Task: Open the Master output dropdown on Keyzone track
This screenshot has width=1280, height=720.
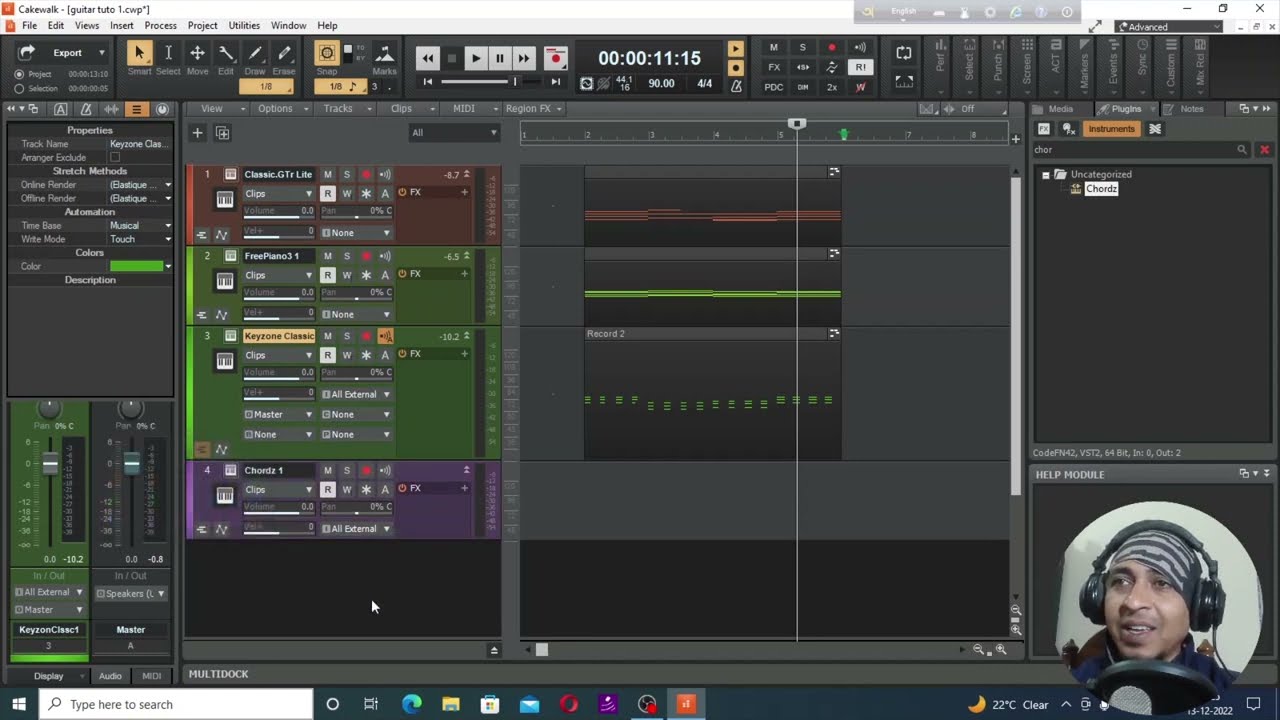Action: 279,415
